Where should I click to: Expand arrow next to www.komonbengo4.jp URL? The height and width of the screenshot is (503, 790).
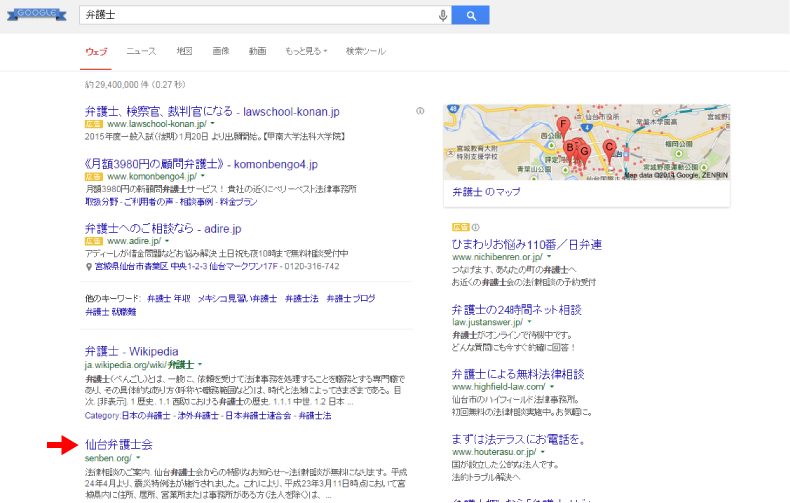point(203,176)
